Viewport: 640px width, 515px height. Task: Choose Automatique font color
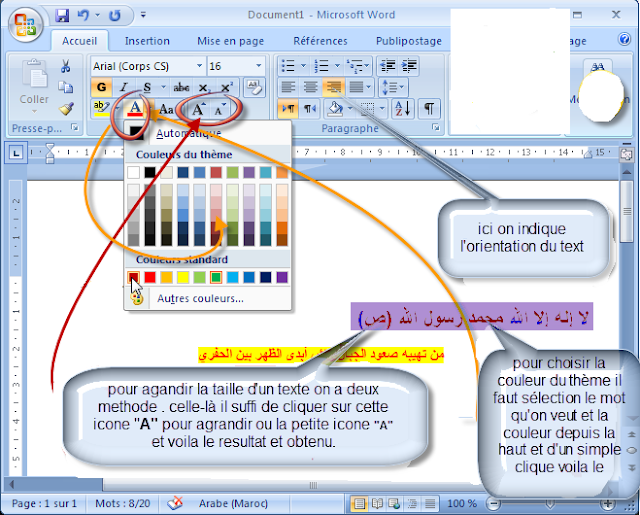pyautogui.click(x=207, y=133)
